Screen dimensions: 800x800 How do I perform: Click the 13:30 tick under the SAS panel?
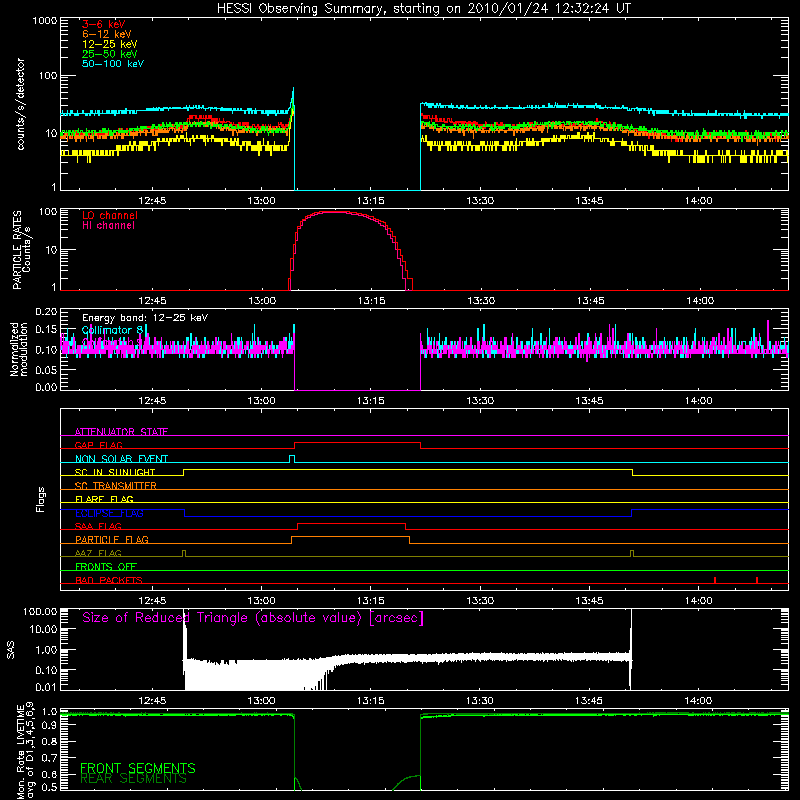point(480,701)
